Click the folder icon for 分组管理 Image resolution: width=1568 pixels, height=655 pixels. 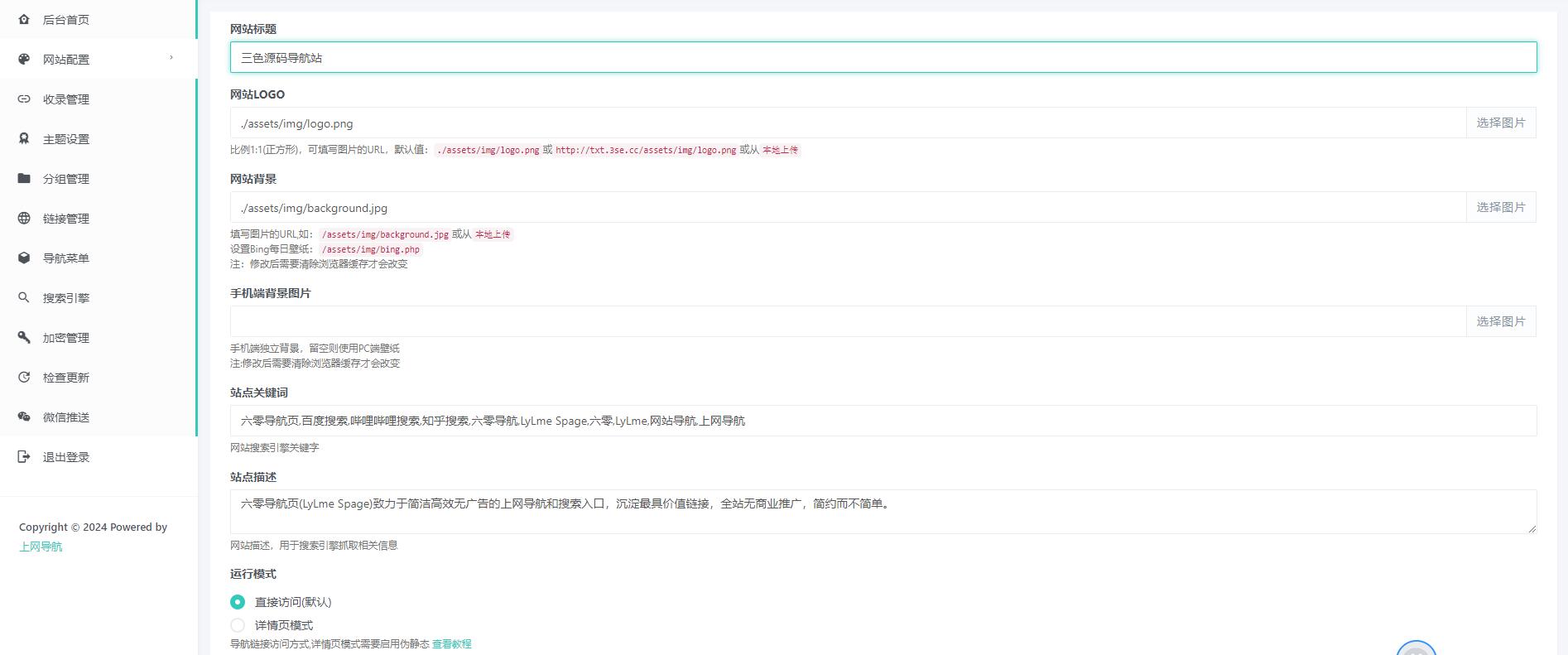click(x=24, y=178)
